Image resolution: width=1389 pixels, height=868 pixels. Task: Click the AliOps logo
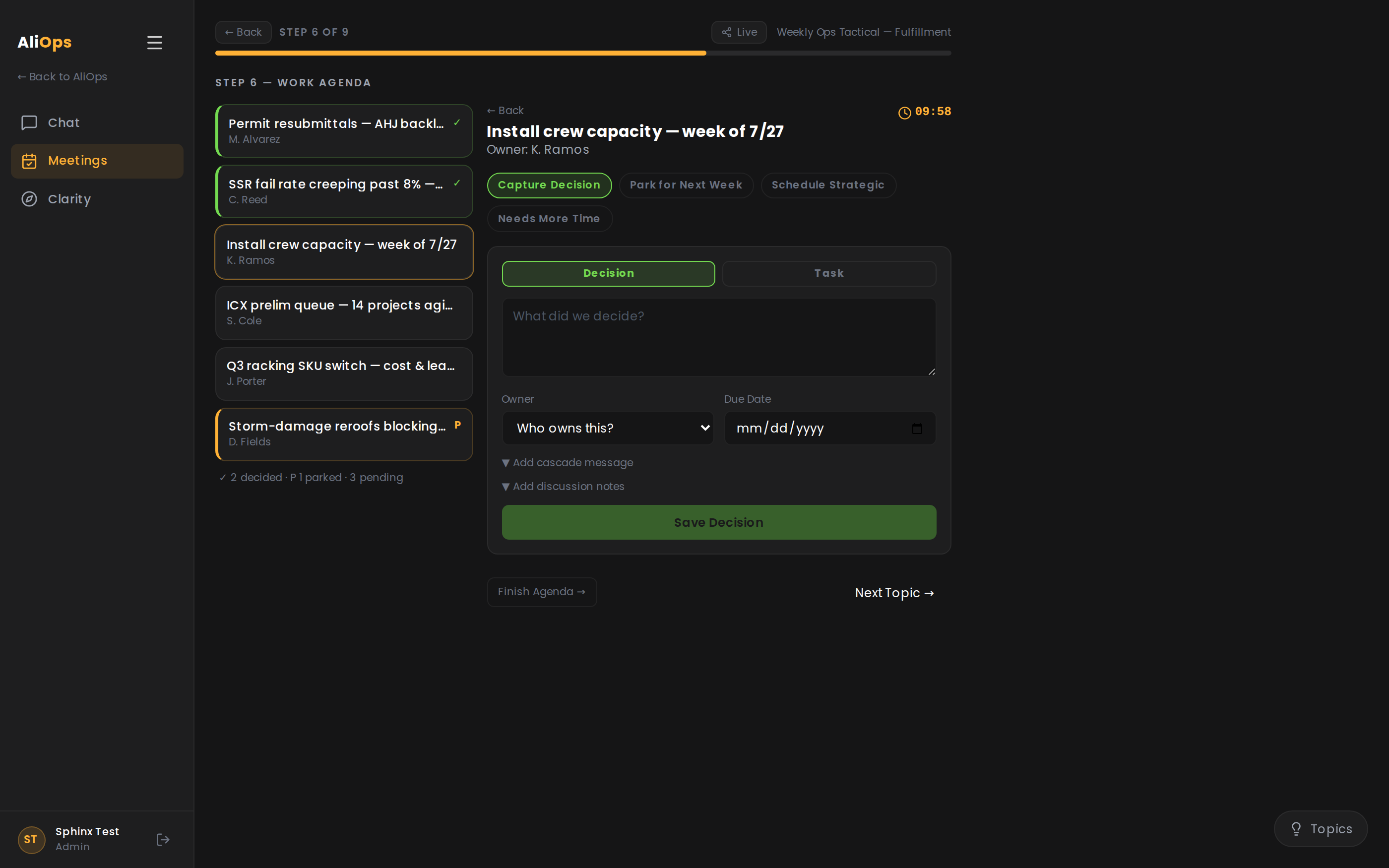coord(44,43)
